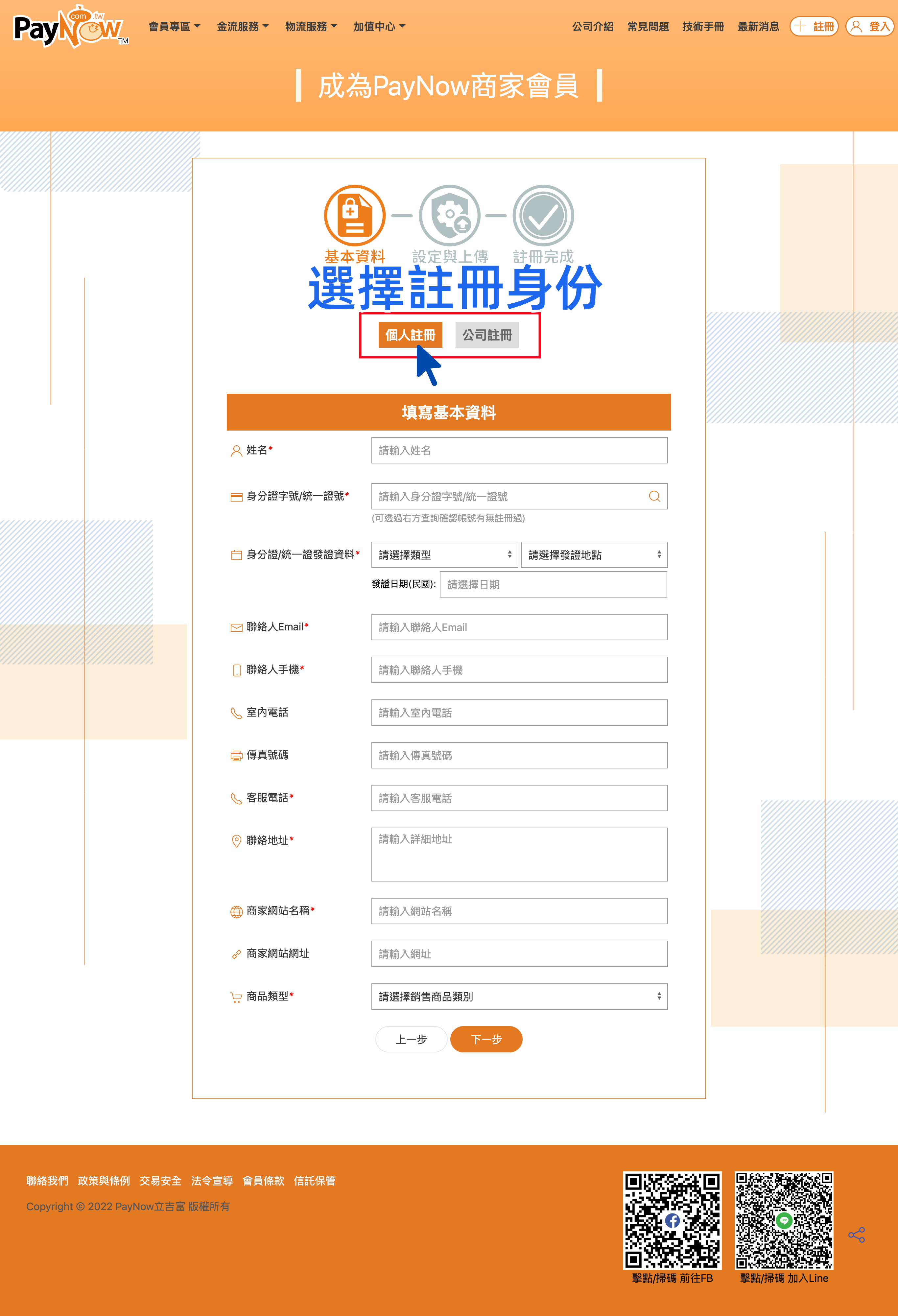Open 常見問題 in the top menu
Viewport: 898px width, 1316px height.
pyautogui.click(x=648, y=27)
